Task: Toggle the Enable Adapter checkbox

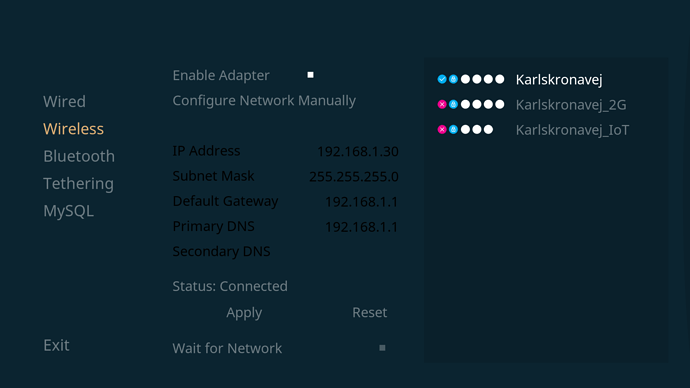Action: pos(310,75)
